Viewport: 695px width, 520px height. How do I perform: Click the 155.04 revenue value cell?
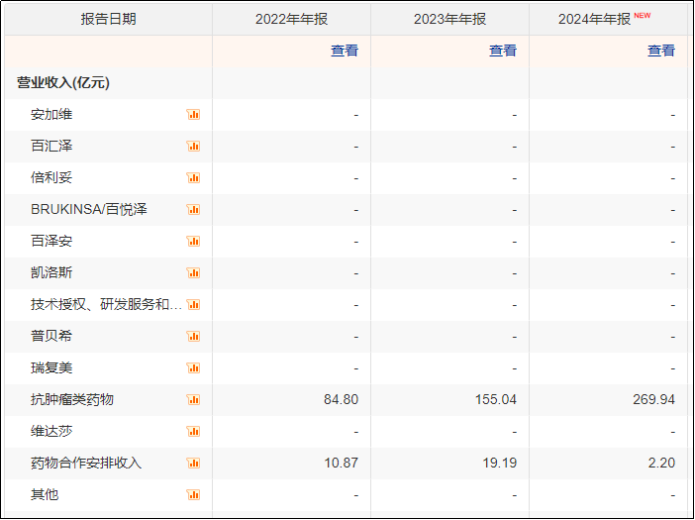[x=496, y=399]
